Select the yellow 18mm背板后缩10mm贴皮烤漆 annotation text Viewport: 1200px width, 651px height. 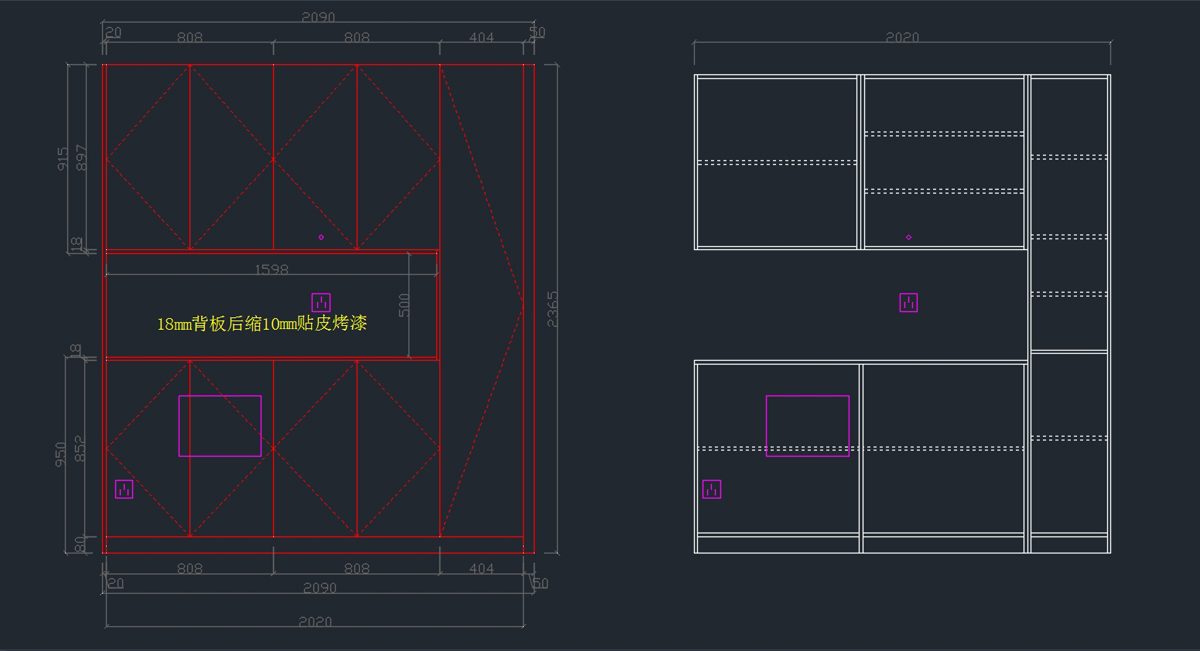tap(262, 324)
